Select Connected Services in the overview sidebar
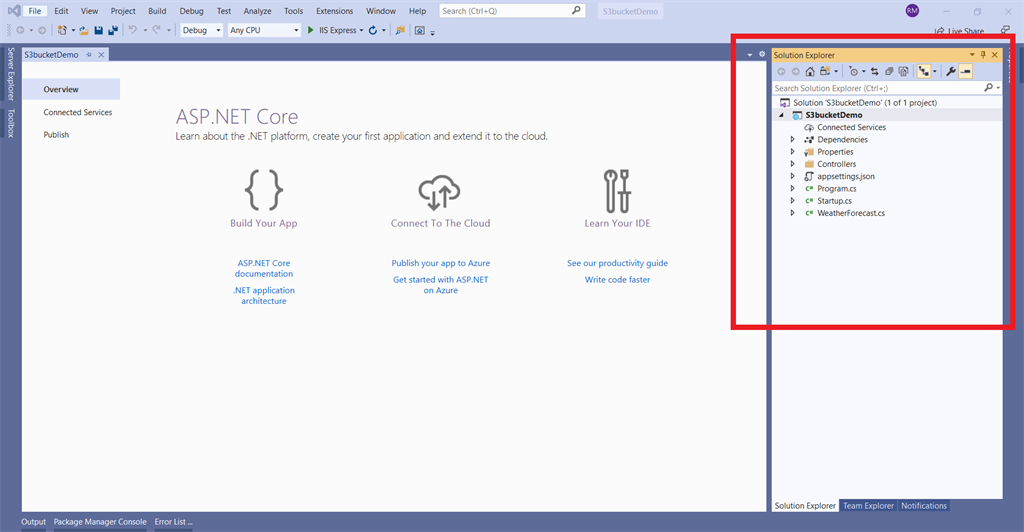 (78, 112)
